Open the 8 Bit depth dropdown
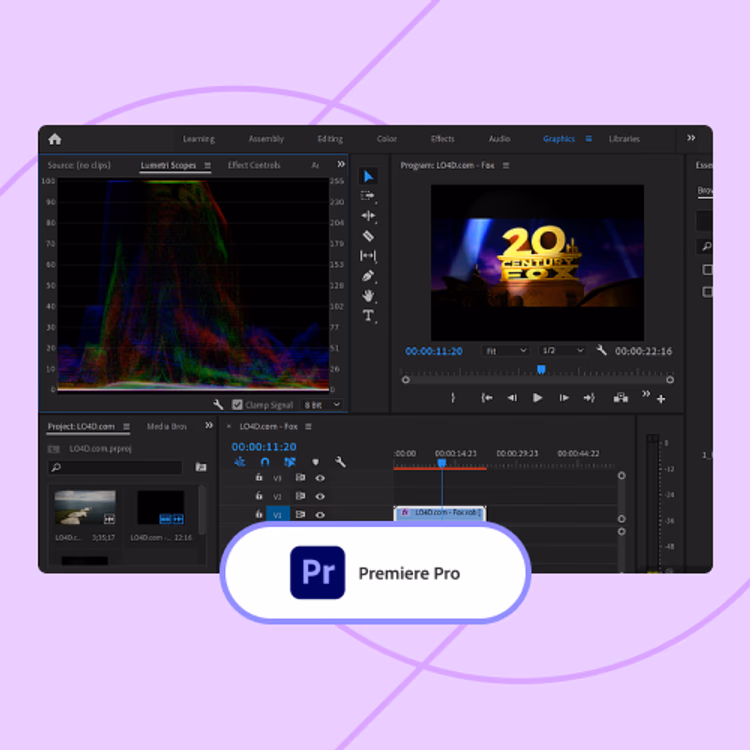Viewport: 750px width, 750px height. [321, 405]
